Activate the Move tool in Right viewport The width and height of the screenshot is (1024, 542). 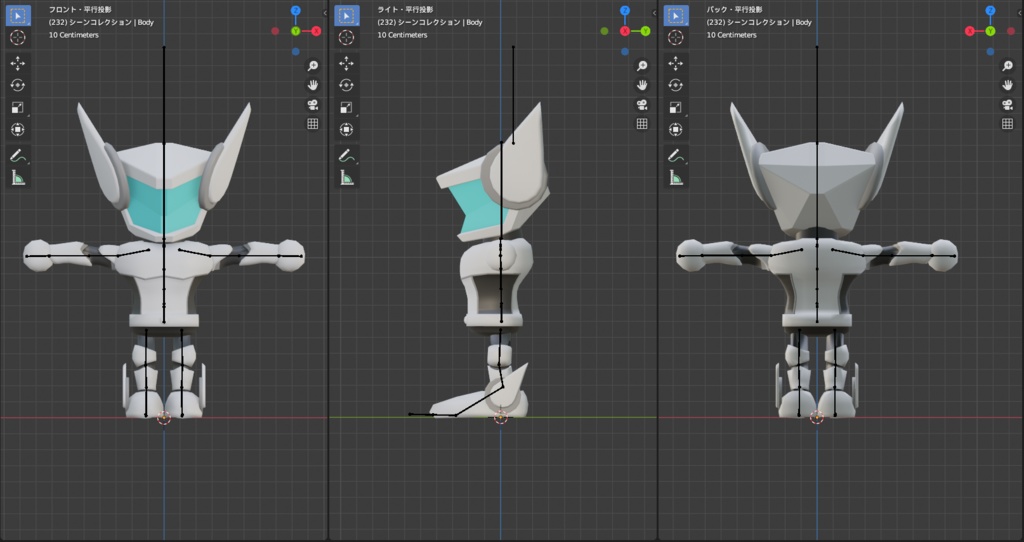pos(347,63)
